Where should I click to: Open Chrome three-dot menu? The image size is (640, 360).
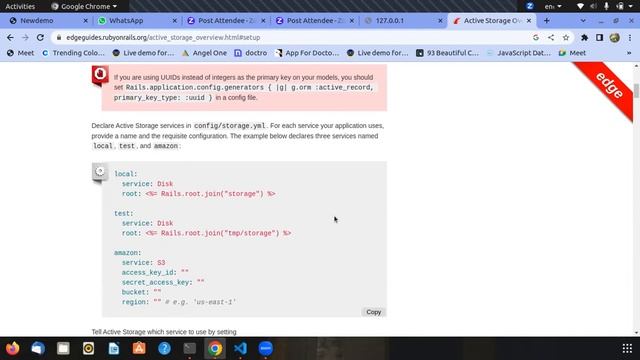(630, 38)
